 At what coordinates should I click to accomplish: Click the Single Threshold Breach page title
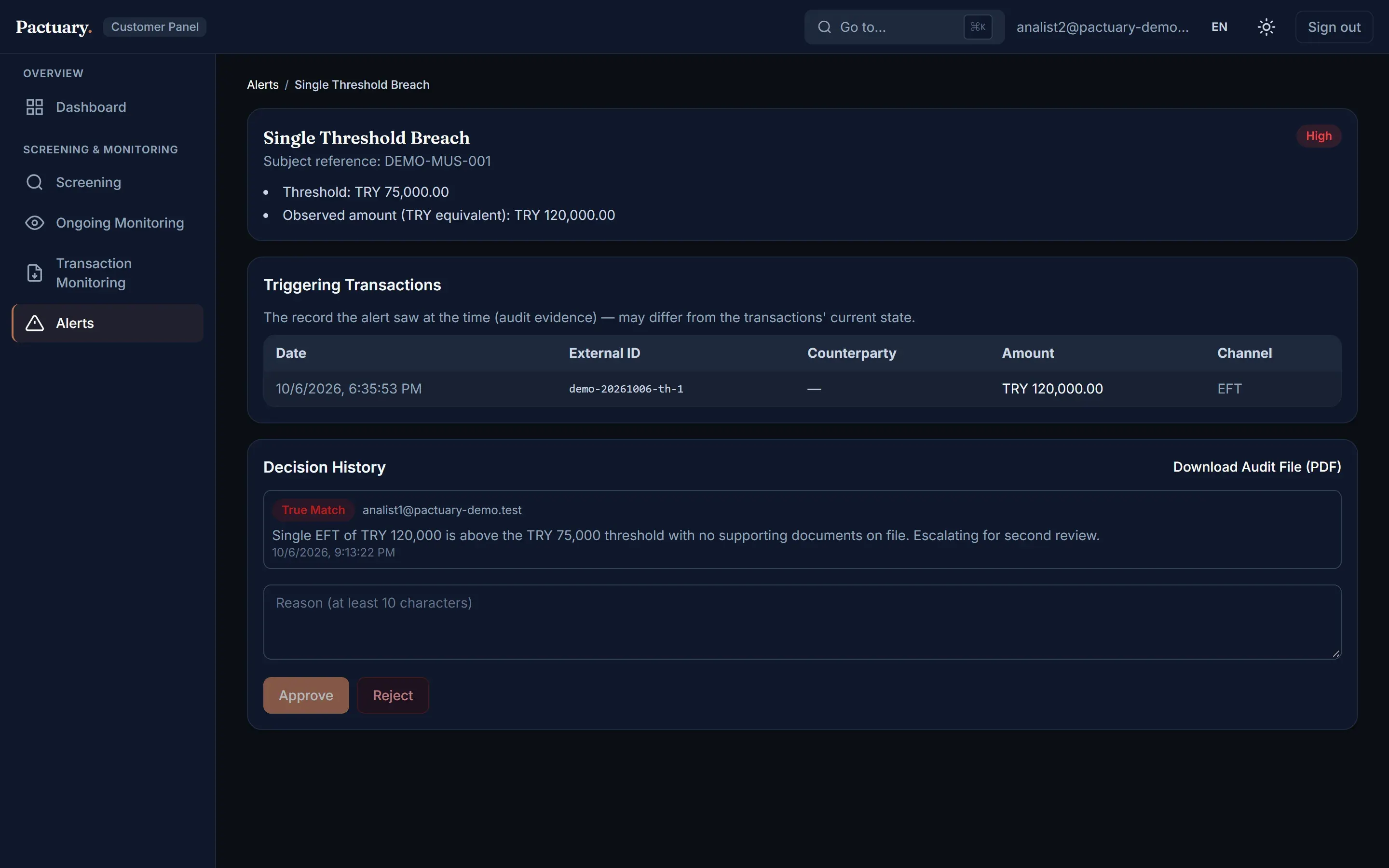click(x=366, y=138)
